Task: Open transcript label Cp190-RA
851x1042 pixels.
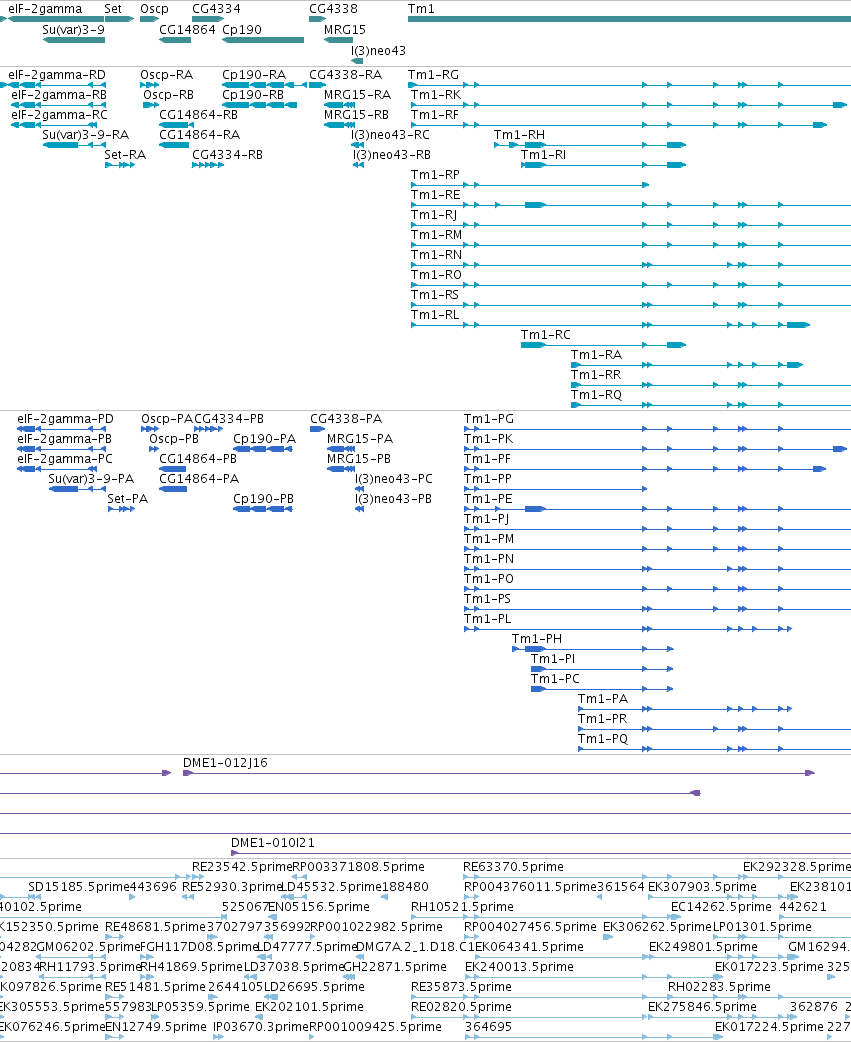Action: pyautogui.click(x=254, y=75)
